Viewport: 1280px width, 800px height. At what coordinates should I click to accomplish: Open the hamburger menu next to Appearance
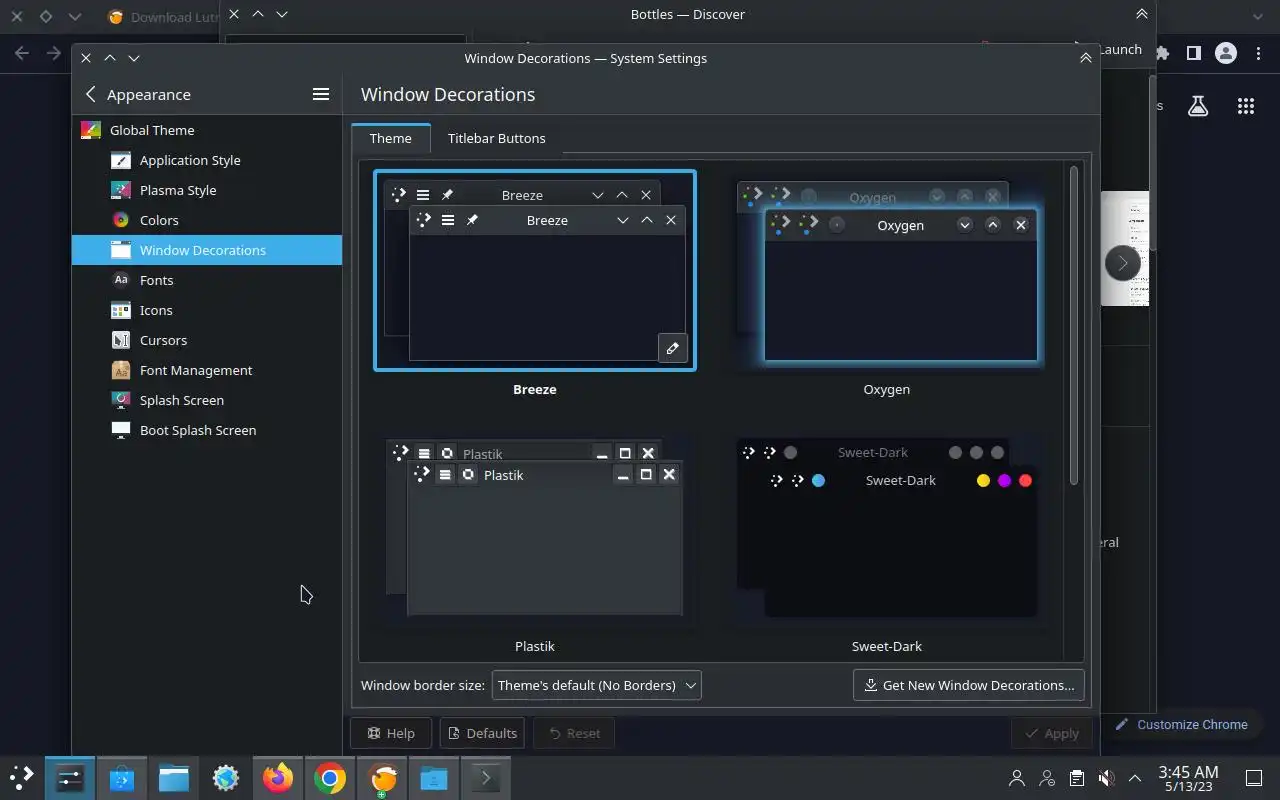tap(321, 94)
